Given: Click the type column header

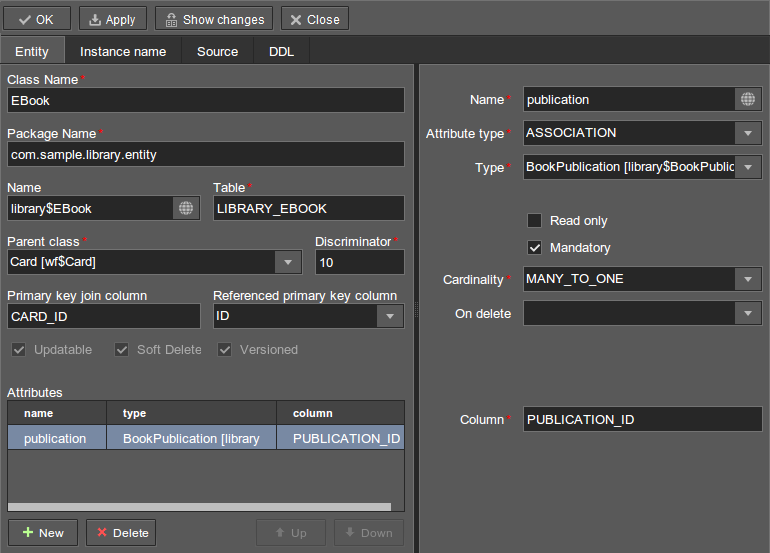Looking at the screenshot, I should (192, 413).
